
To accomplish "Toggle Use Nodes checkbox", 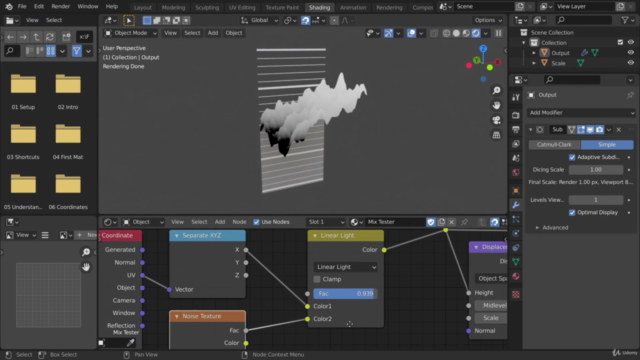I will click(256, 222).
